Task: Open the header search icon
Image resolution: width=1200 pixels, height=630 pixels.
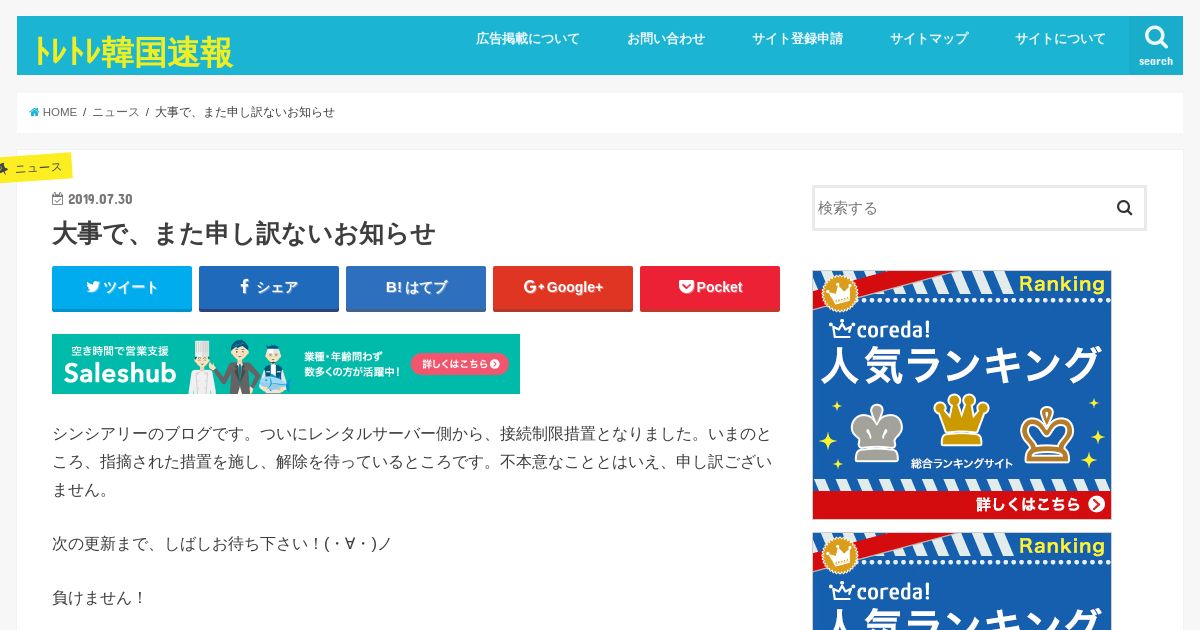Action: pos(1156,45)
